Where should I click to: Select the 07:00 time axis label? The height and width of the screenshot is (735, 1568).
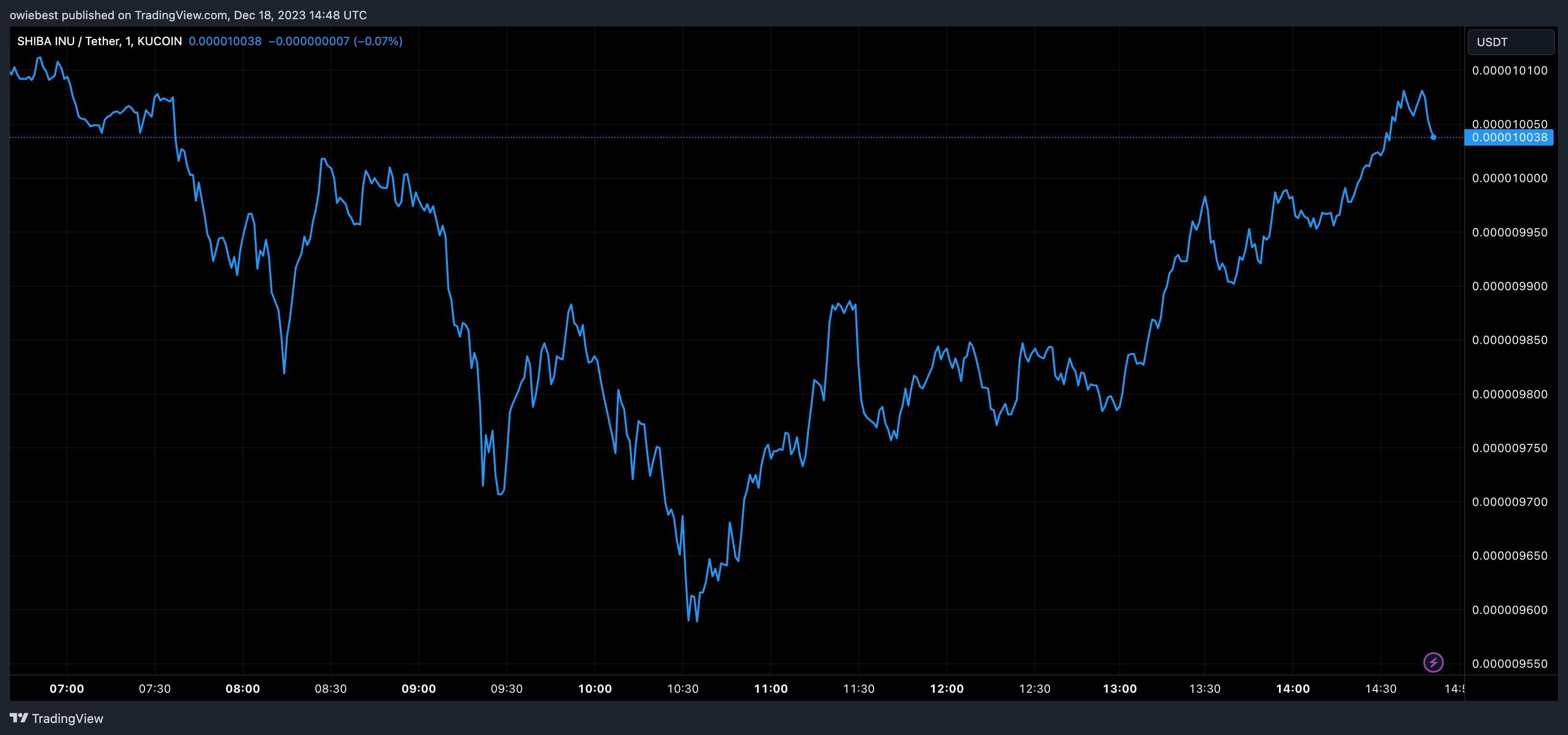[x=67, y=689]
